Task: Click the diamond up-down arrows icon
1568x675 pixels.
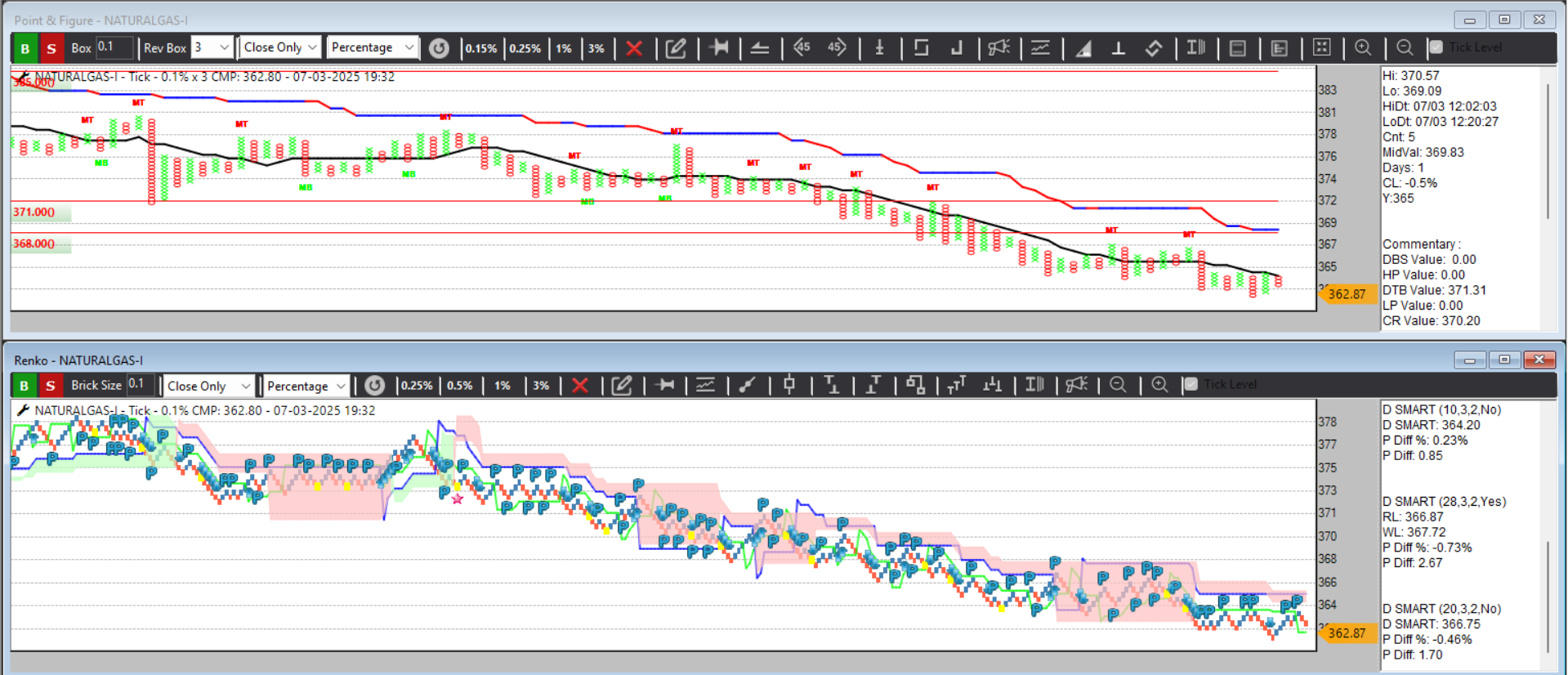Action: (1154, 48)
